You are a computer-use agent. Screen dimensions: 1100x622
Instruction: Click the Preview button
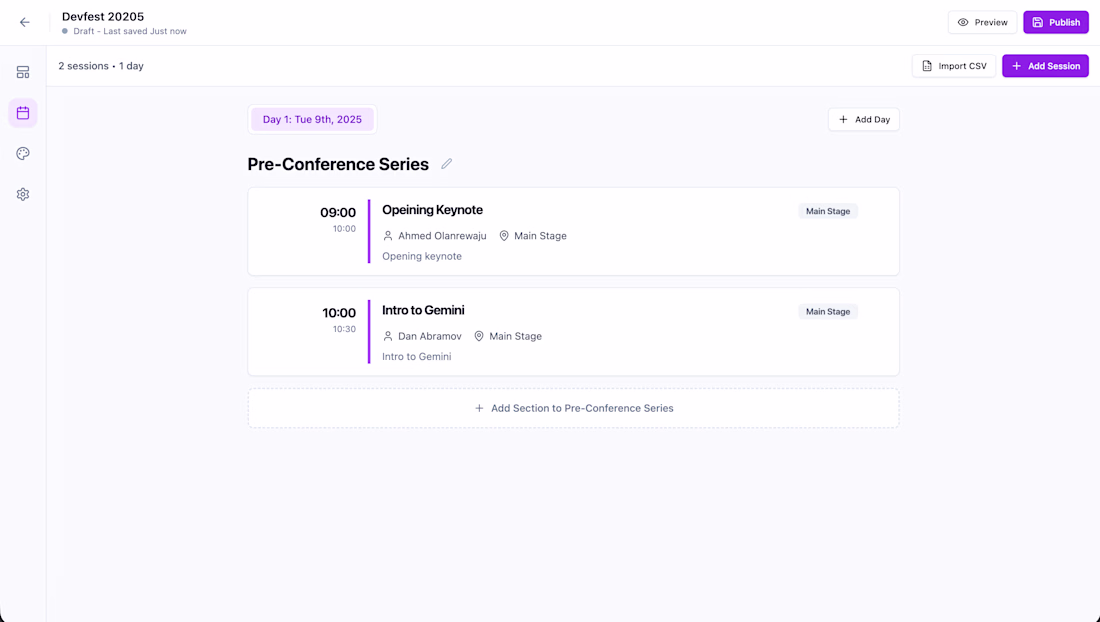982,22
